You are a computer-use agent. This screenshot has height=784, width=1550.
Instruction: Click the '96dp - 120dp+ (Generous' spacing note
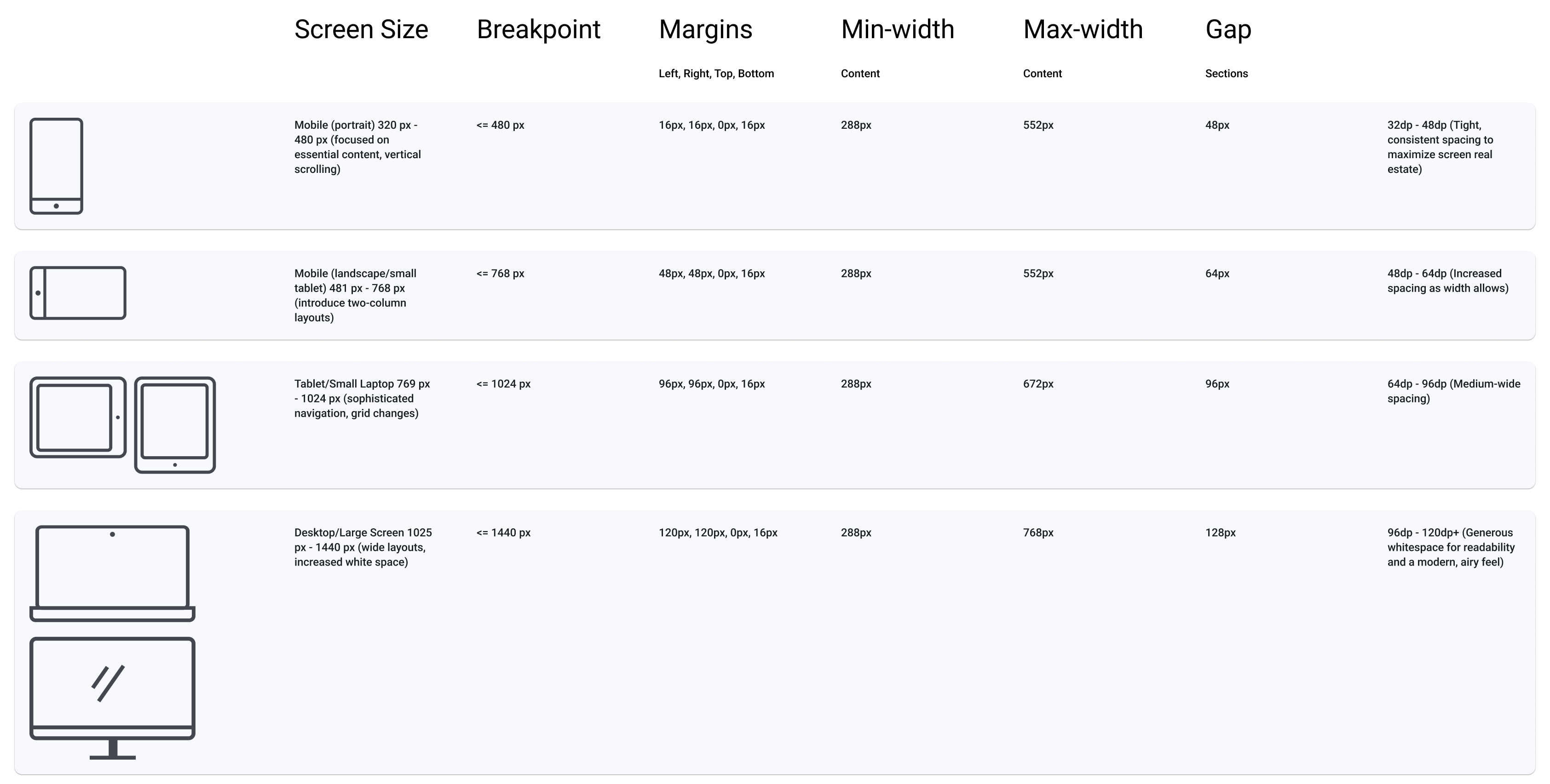[x=1451, y=547]
